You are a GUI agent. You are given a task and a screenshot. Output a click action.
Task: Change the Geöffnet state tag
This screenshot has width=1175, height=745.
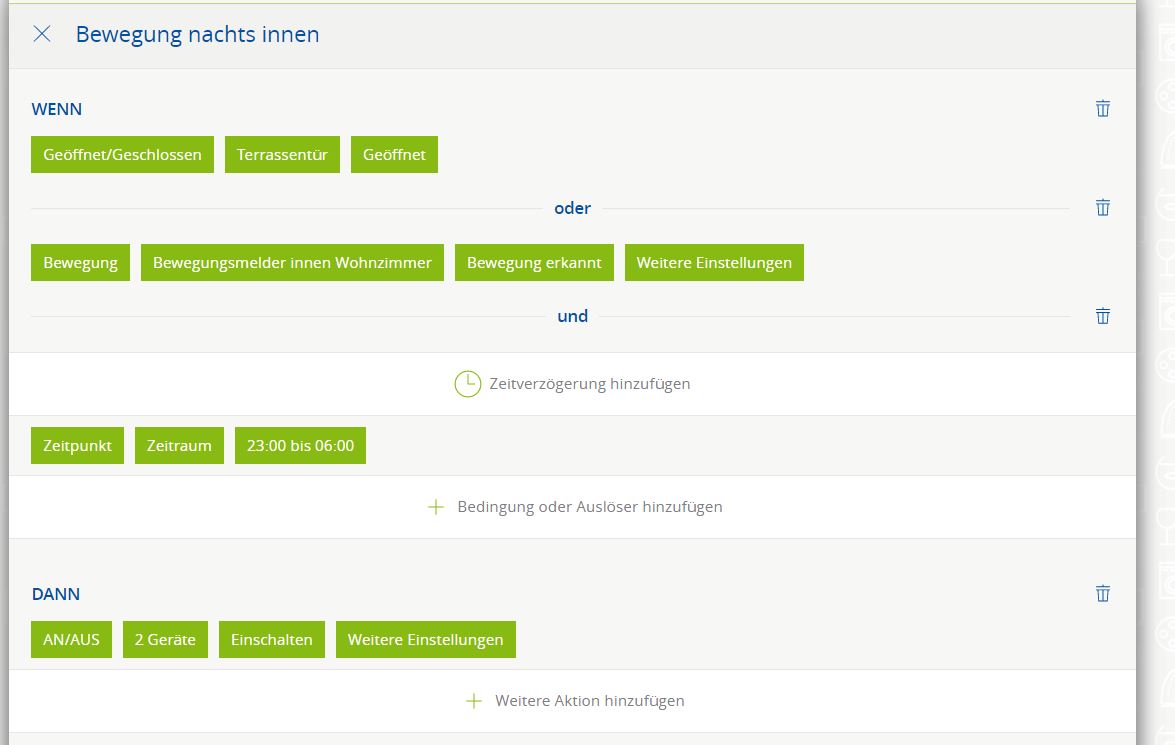394,154
